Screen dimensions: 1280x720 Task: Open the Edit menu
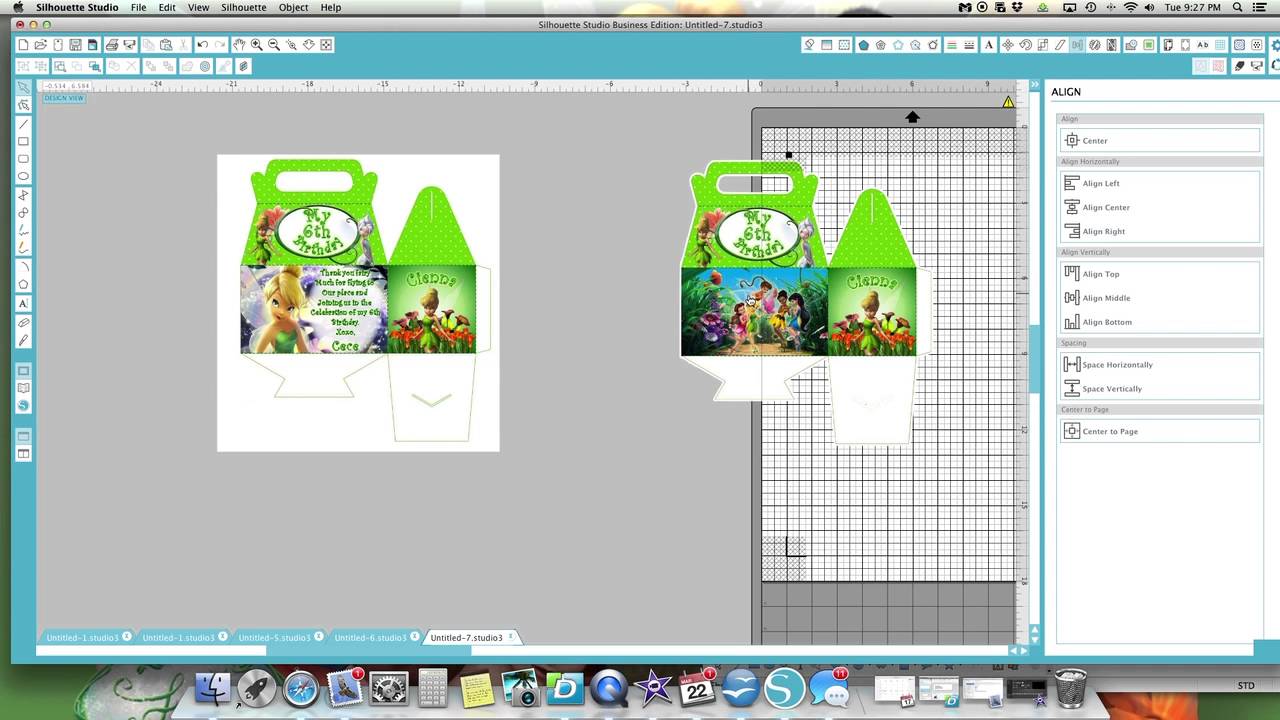[167, 7]
